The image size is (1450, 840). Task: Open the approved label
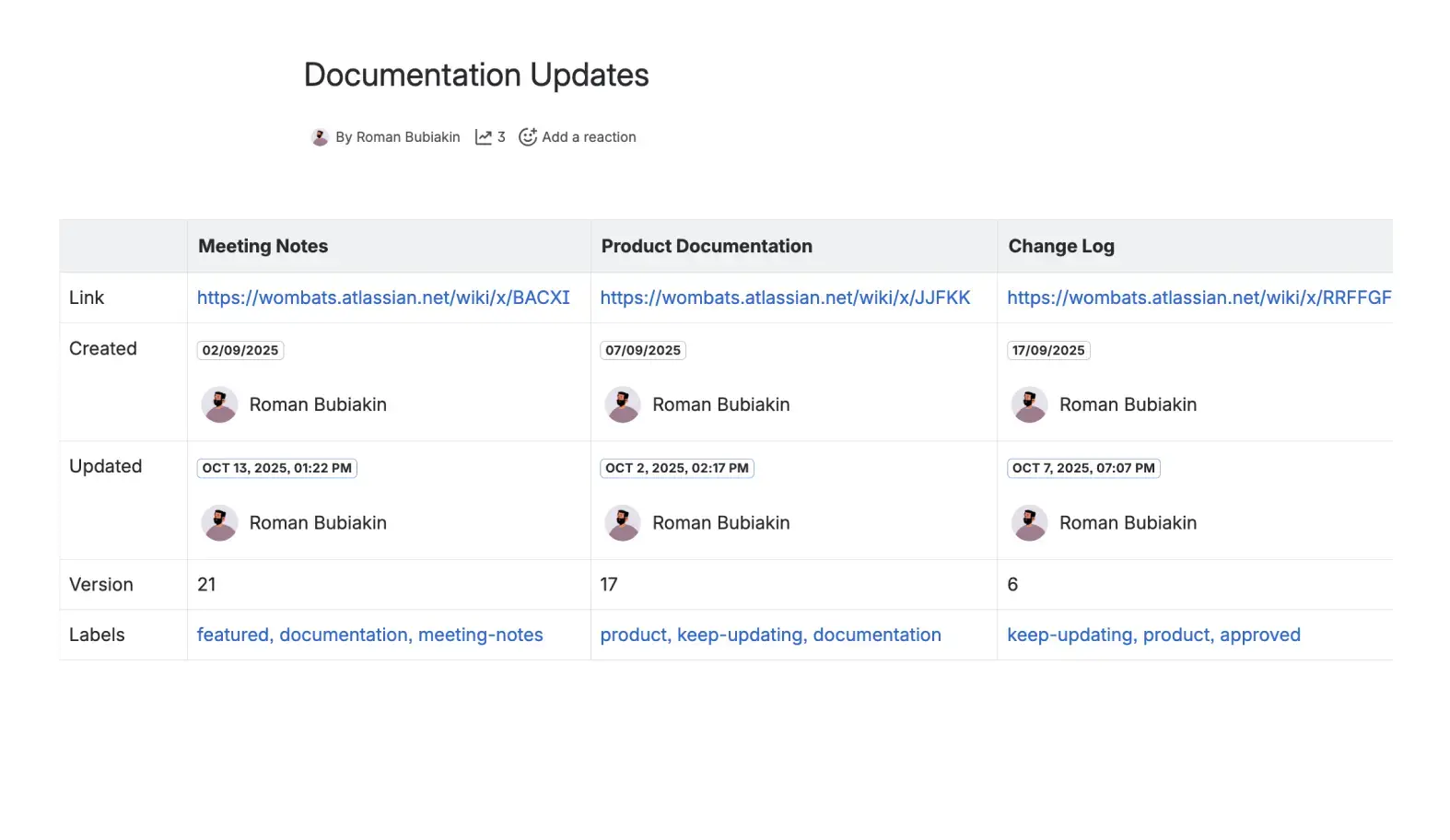tap(1260, 635)
